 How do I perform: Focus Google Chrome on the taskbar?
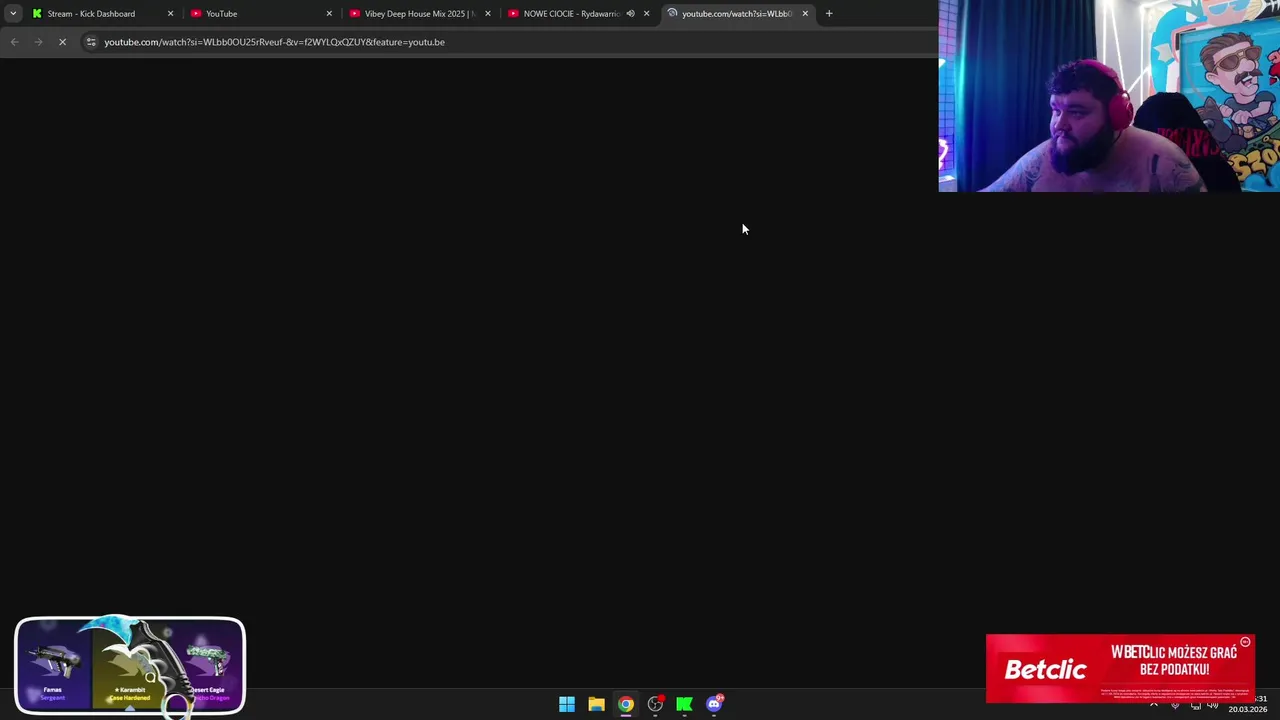pos(626,704)
